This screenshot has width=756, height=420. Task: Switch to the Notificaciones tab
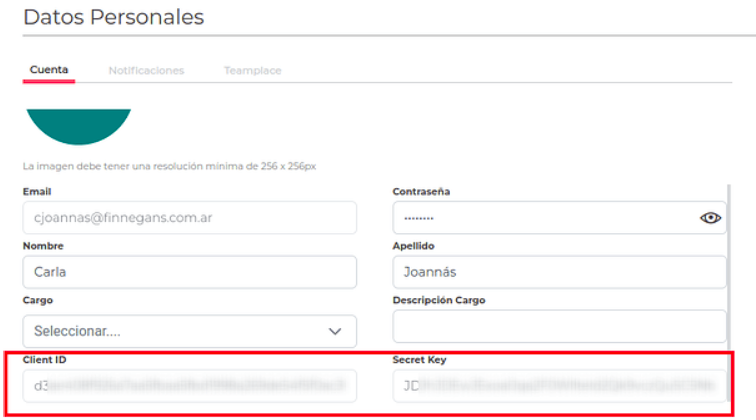click(146, 71)
